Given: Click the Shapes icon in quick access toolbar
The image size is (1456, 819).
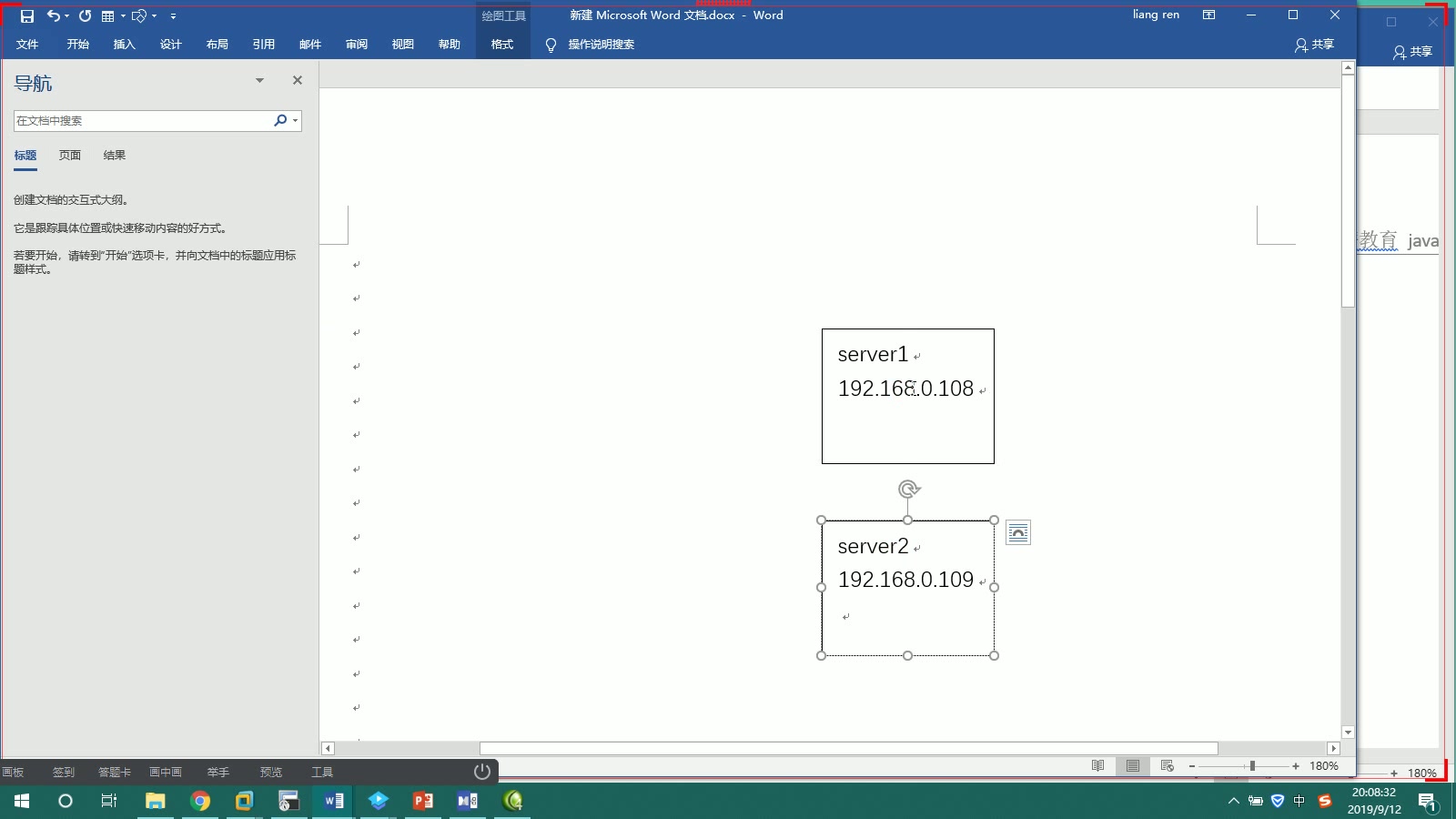Looking at the screenshot, I should pos(139,15).
